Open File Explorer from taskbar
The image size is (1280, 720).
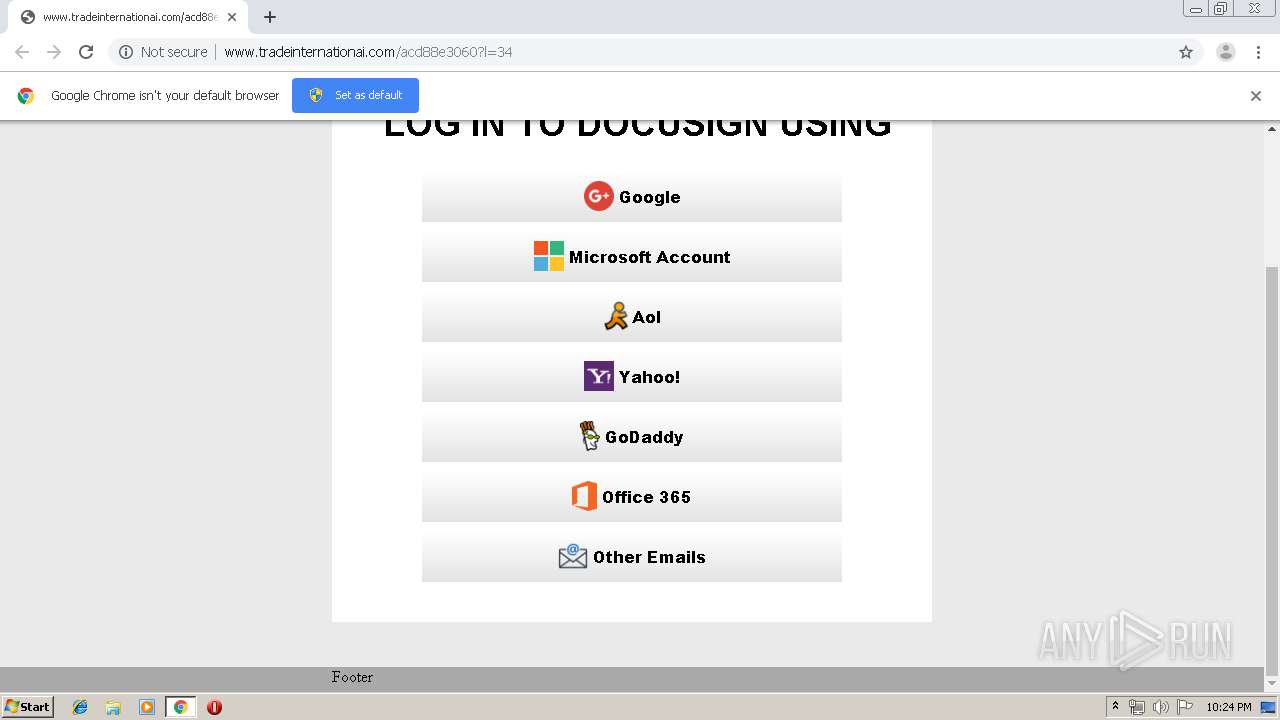(113, 707)
